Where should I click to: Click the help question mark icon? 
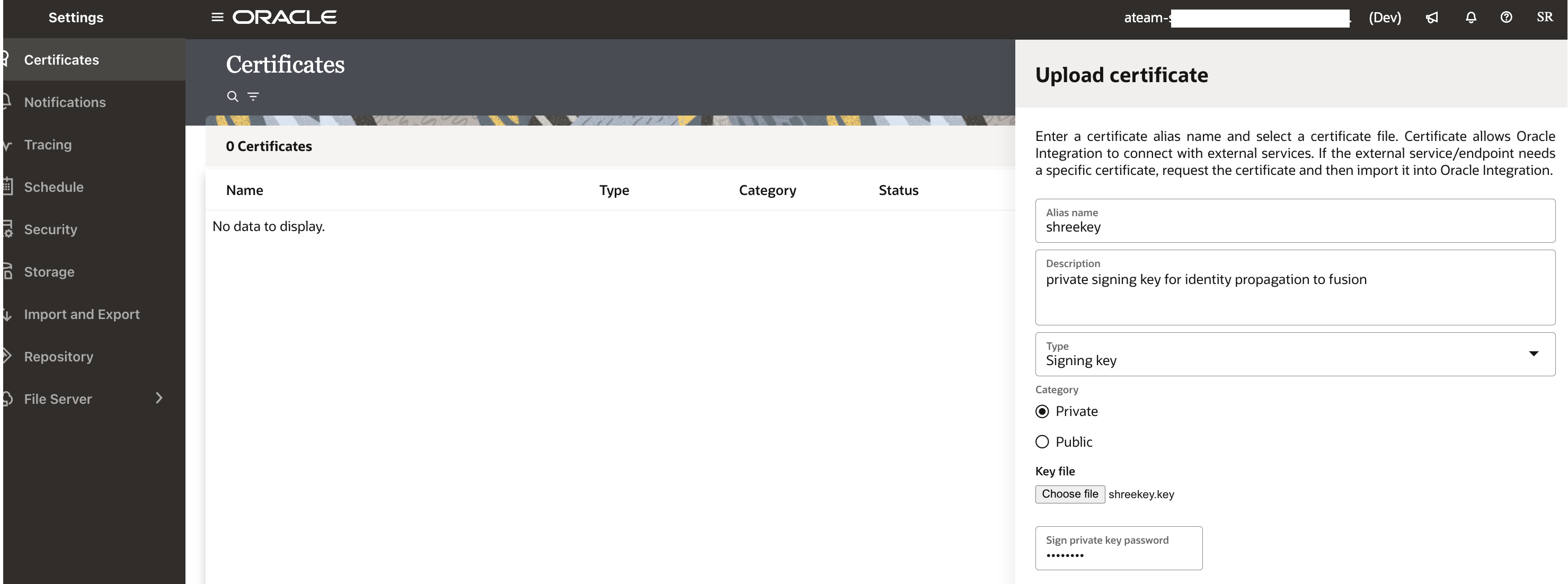(x=1507, y=17)
